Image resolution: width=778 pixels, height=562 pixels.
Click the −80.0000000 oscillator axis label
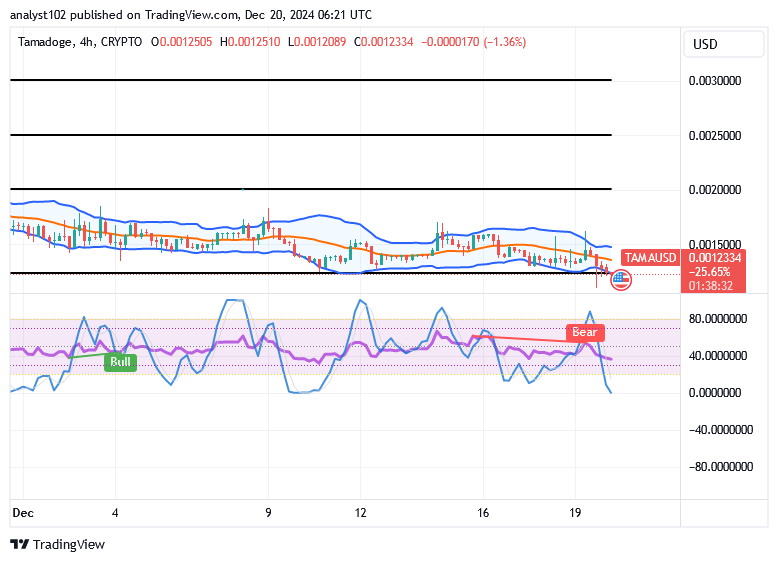[720, 467]
